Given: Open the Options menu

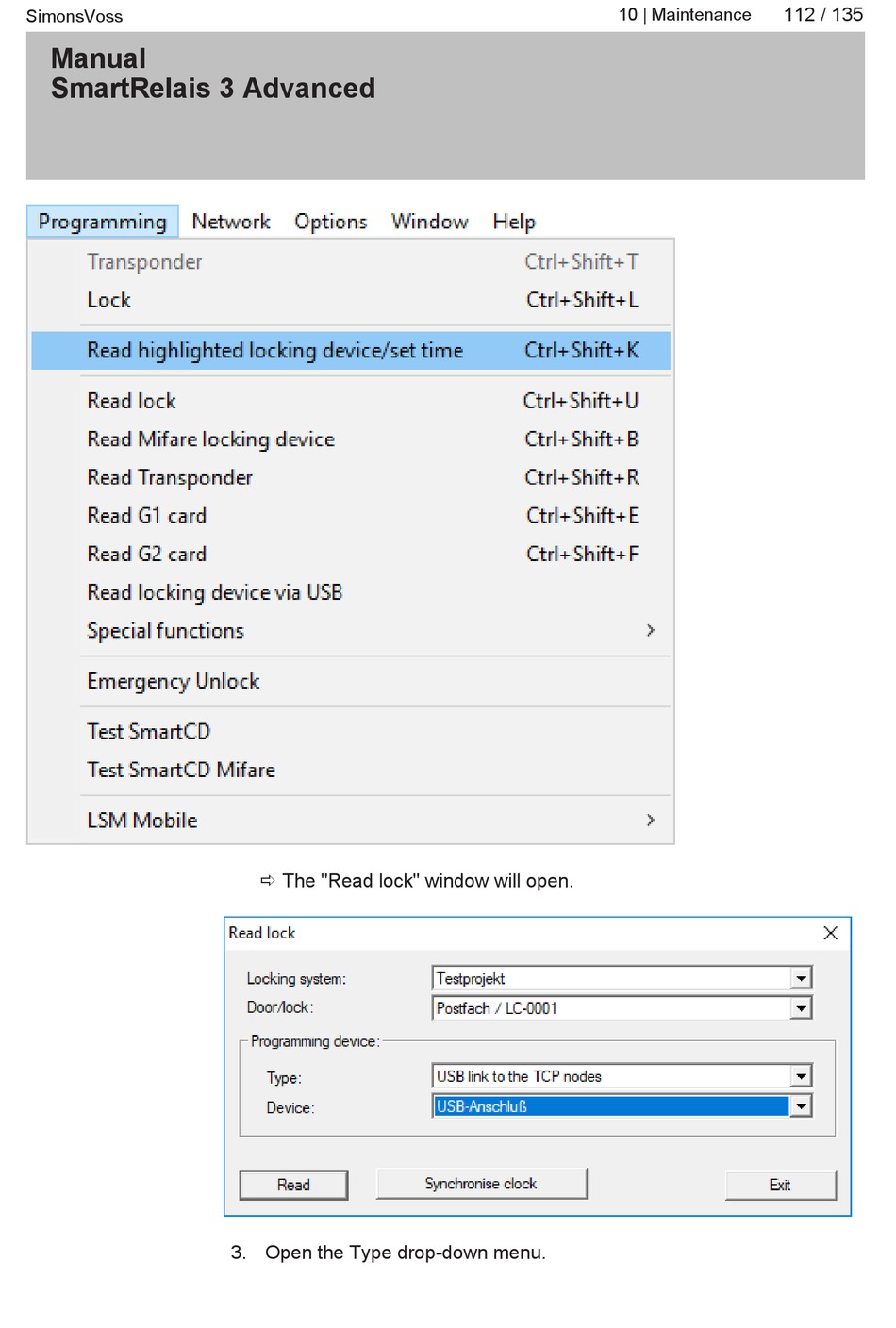Looking at the screenshot, I should click(x=331, y=222).
